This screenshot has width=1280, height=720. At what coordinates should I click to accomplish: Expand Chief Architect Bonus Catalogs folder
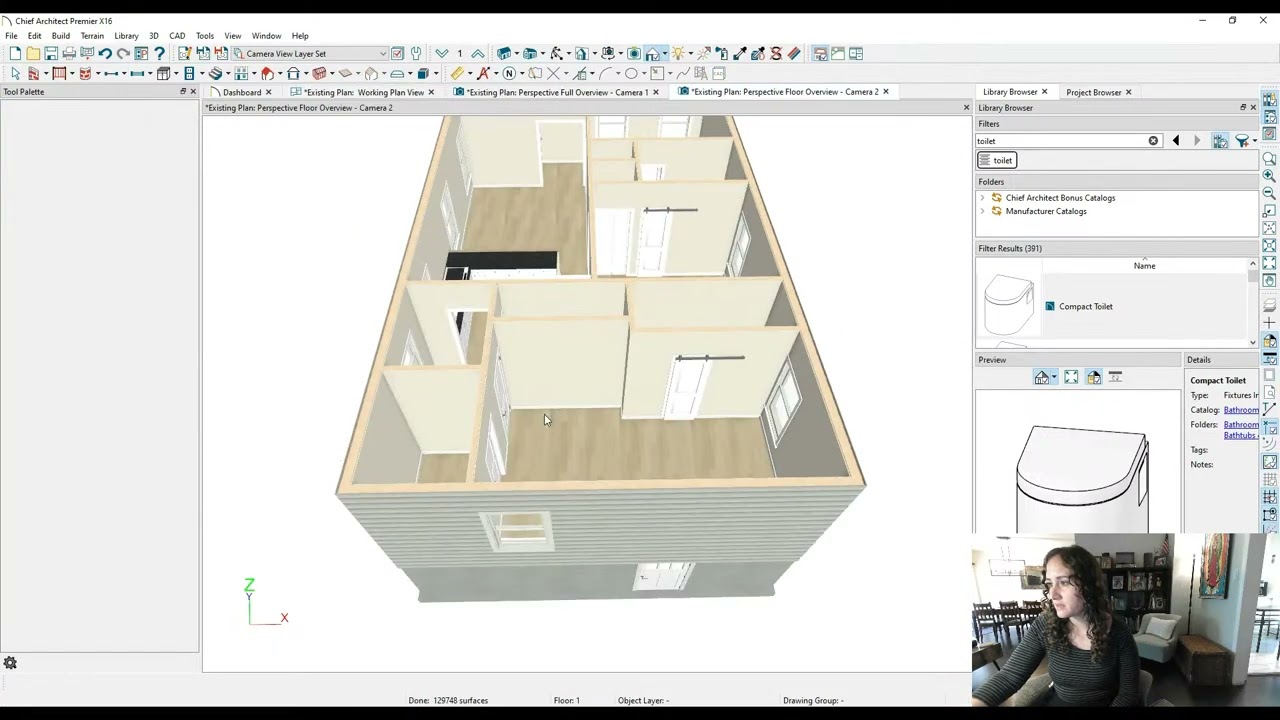click(x=982, y=198)
